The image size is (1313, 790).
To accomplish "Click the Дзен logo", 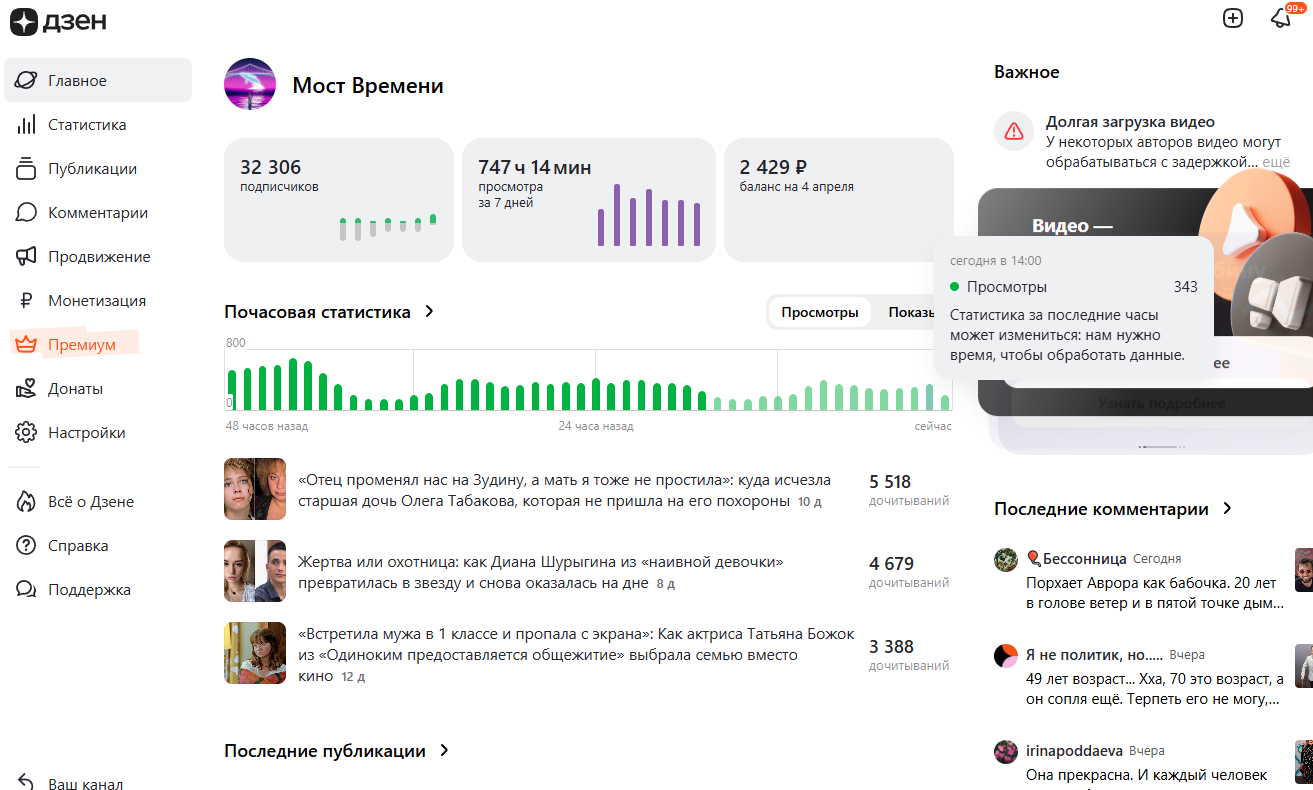I will [58, 20].
